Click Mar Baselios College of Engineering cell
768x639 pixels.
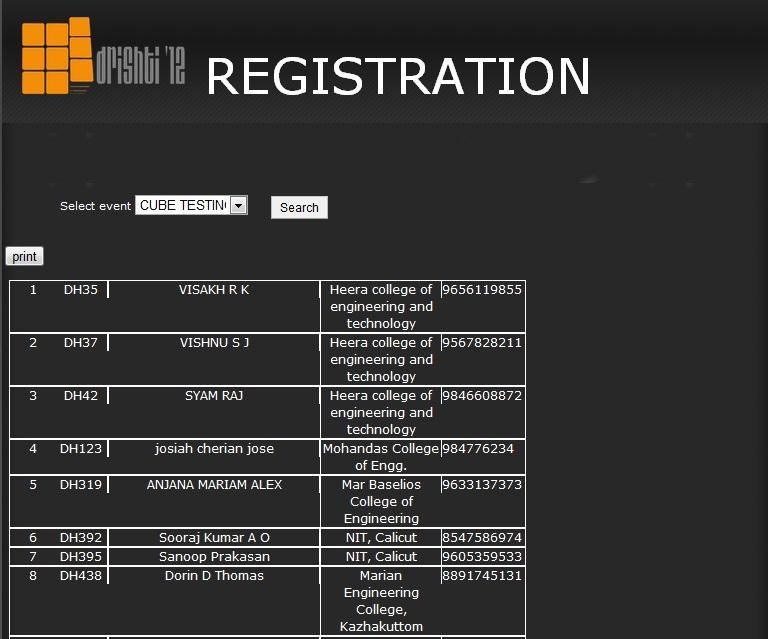(x=381, y=501)
